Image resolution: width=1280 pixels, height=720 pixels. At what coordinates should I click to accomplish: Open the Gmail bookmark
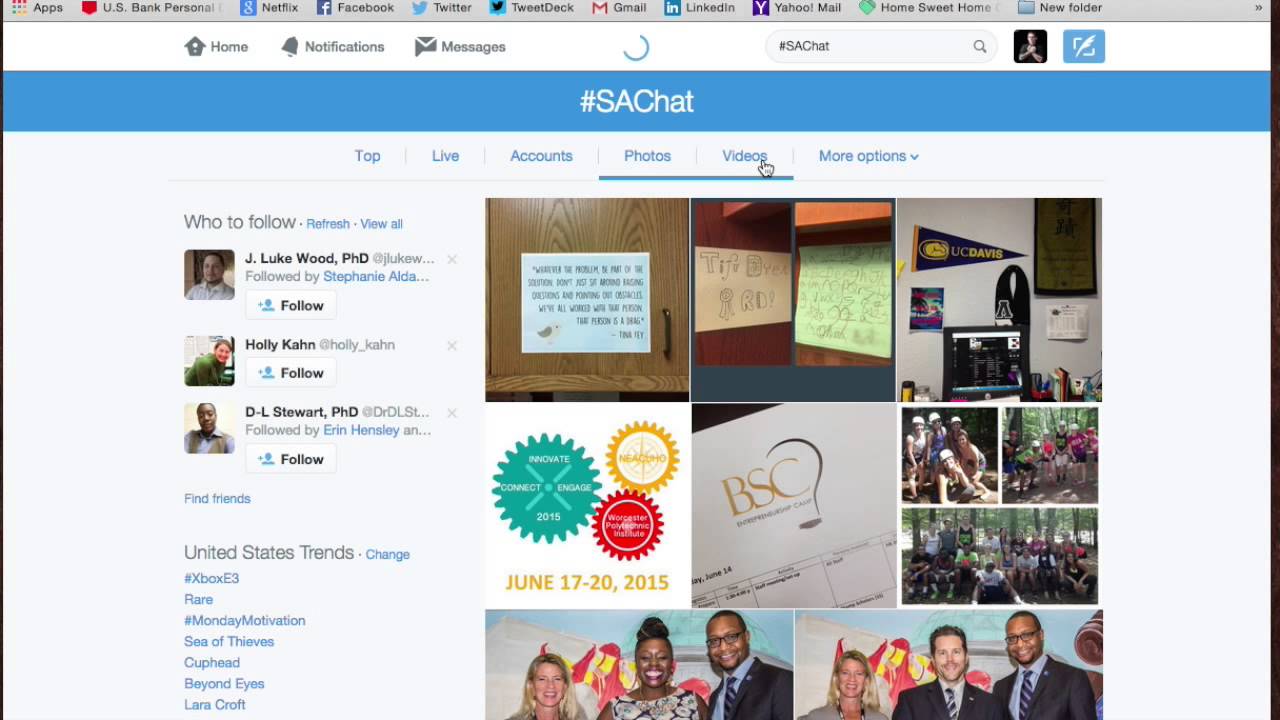(619, 7)
